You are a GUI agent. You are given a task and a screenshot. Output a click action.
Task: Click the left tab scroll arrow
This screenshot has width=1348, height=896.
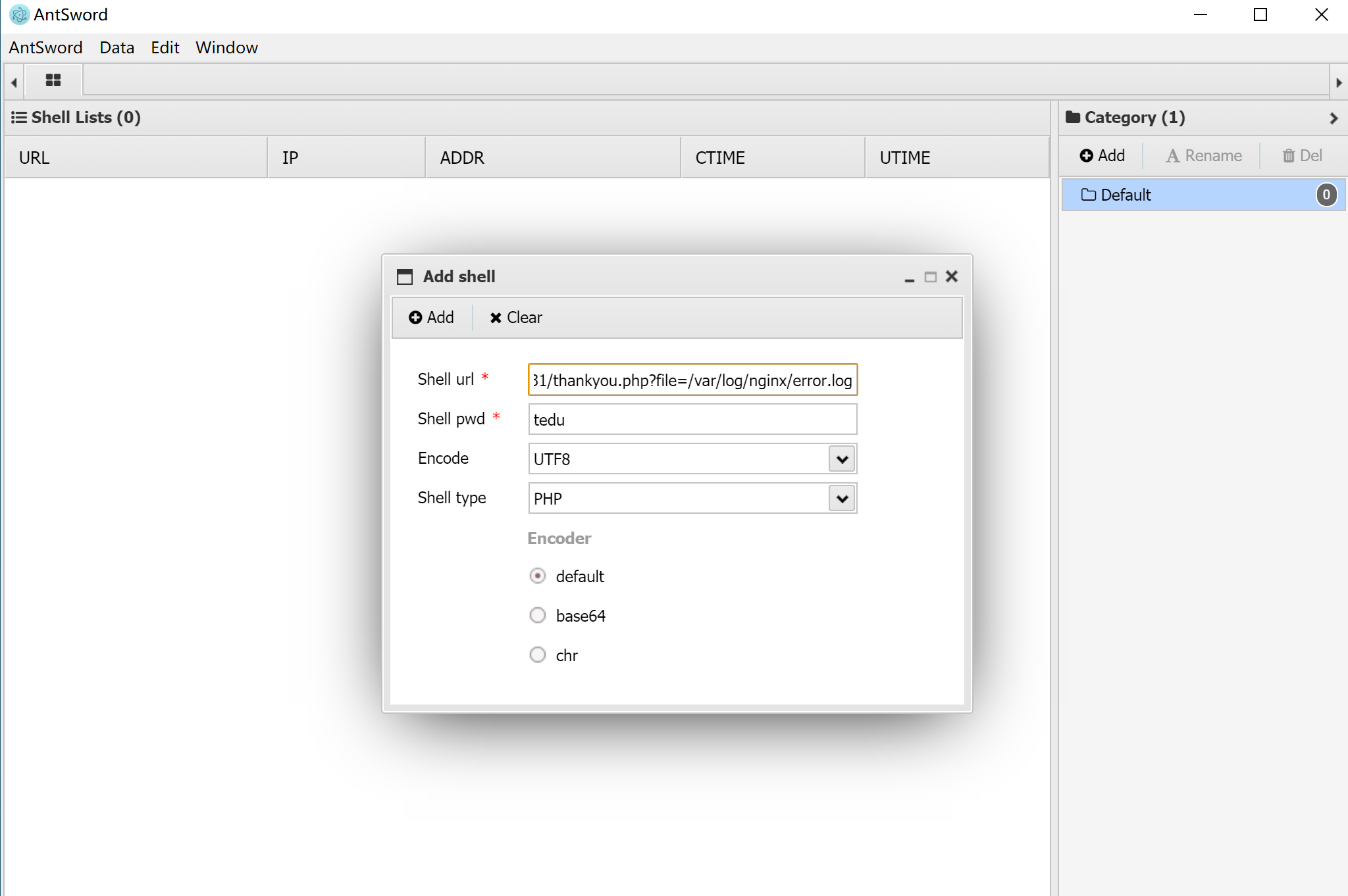pyautogui.click(x=14, y=83)
